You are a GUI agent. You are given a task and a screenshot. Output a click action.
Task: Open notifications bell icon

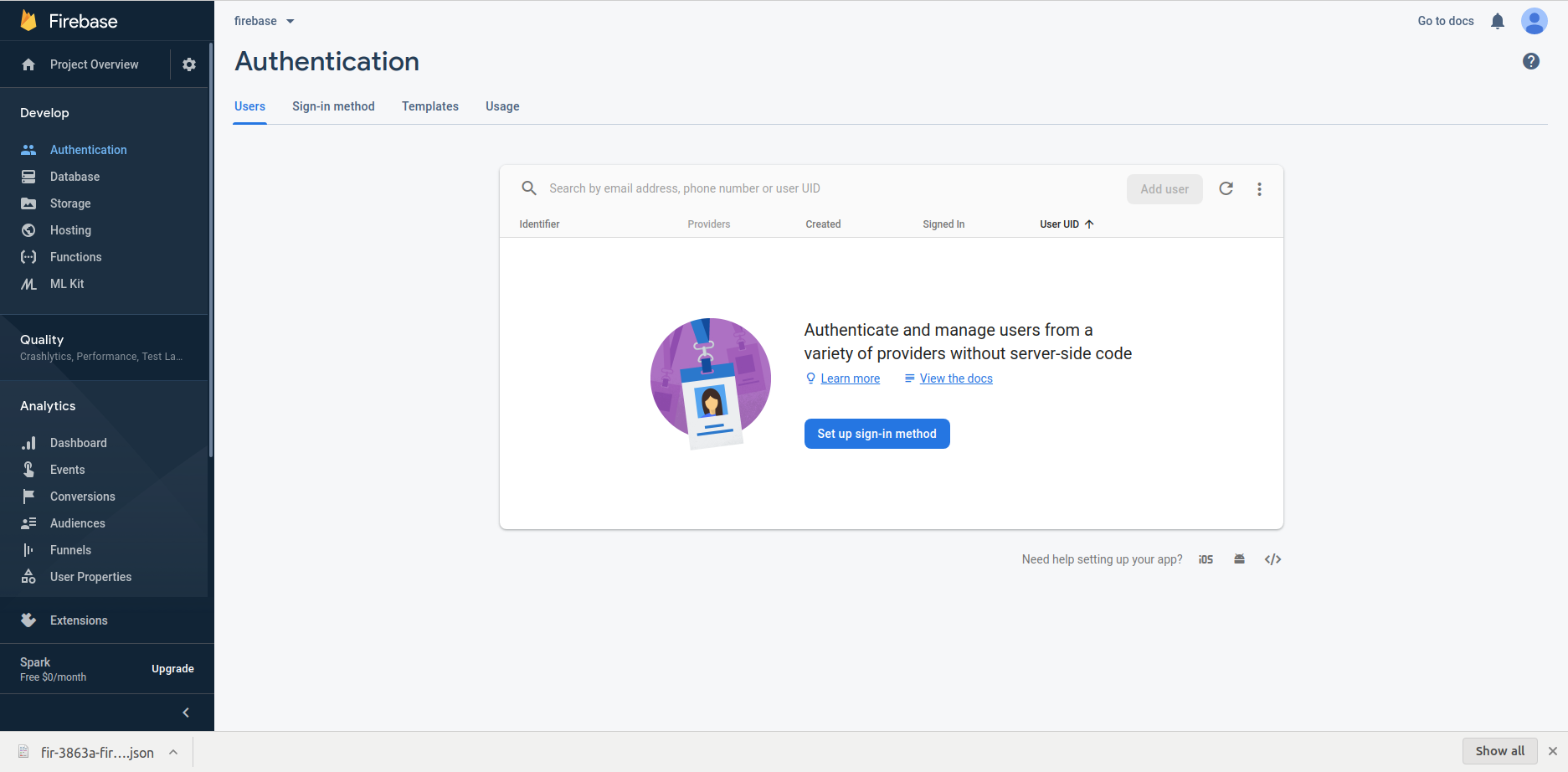(1498, 21)
